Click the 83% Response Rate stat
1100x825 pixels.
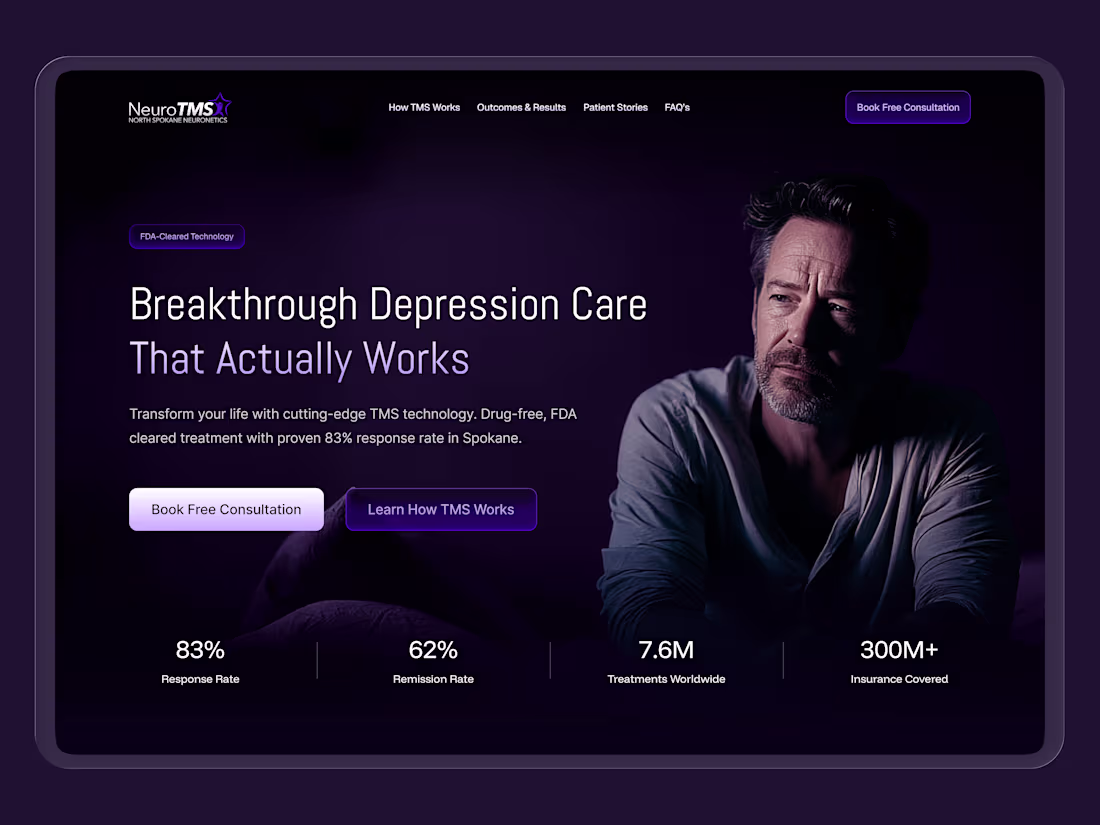click(x=200, y=661)
